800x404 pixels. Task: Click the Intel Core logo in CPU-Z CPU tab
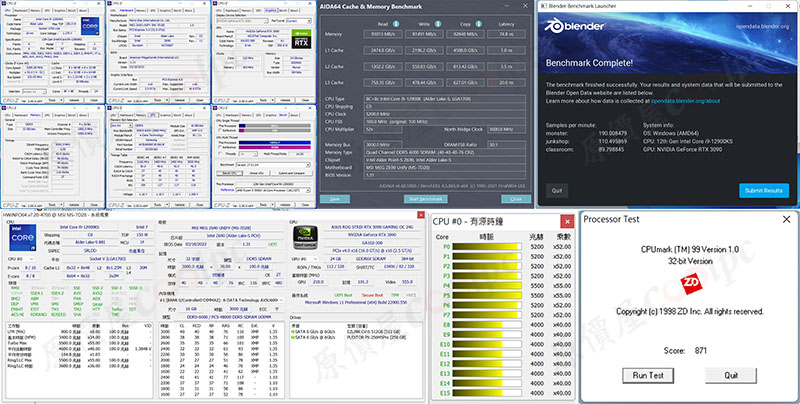coord(90,26)
